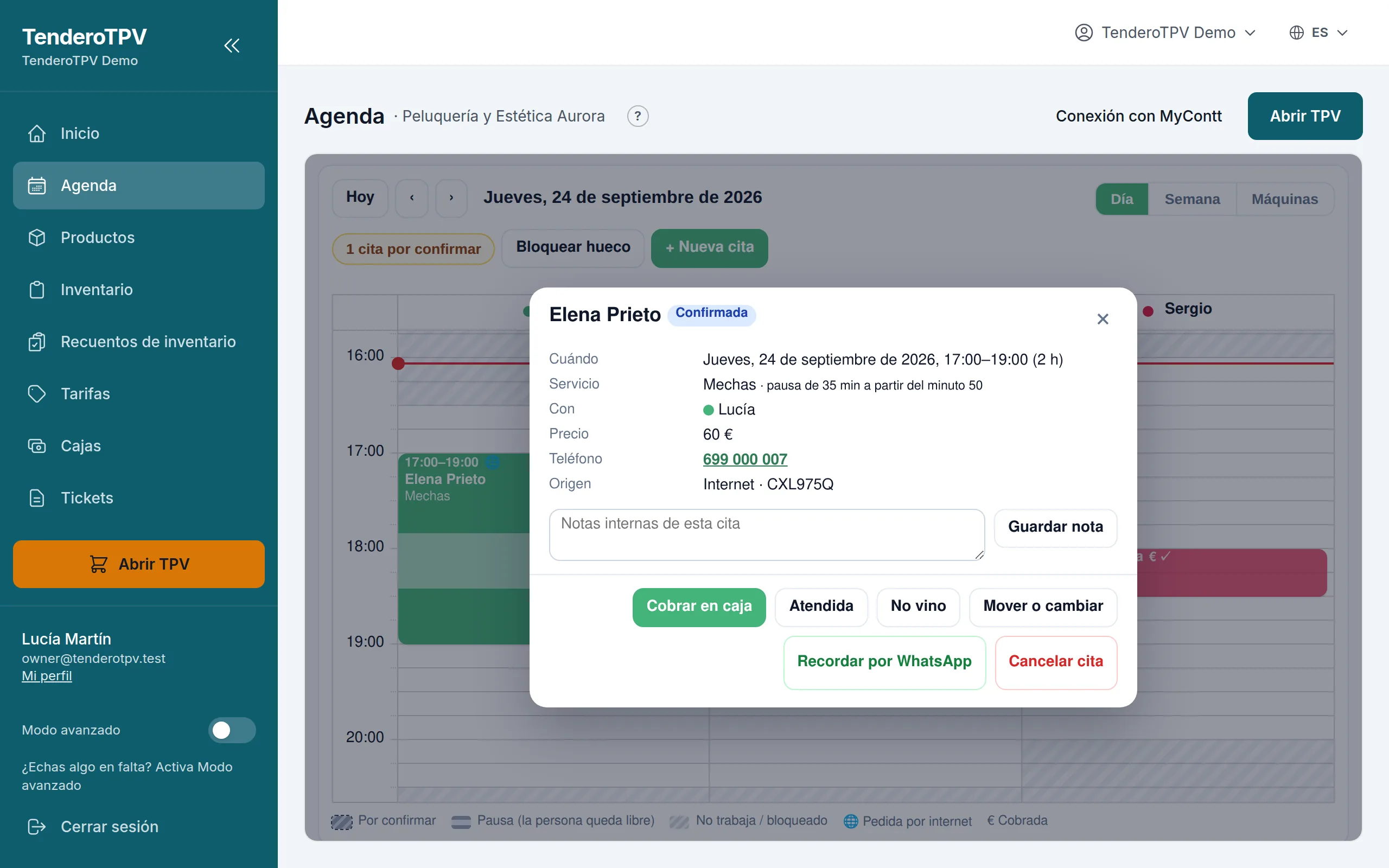Collapse the sidebar with double-chevron icon
The height and width of the screenshot is (868, 1389).
[231, 46]
